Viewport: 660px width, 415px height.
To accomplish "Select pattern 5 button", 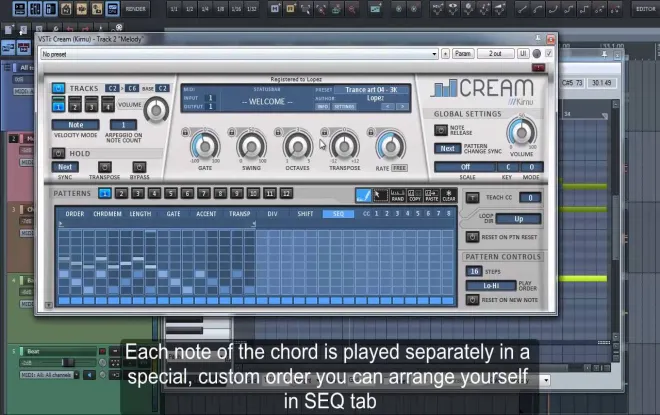I will tap(170, 193).
